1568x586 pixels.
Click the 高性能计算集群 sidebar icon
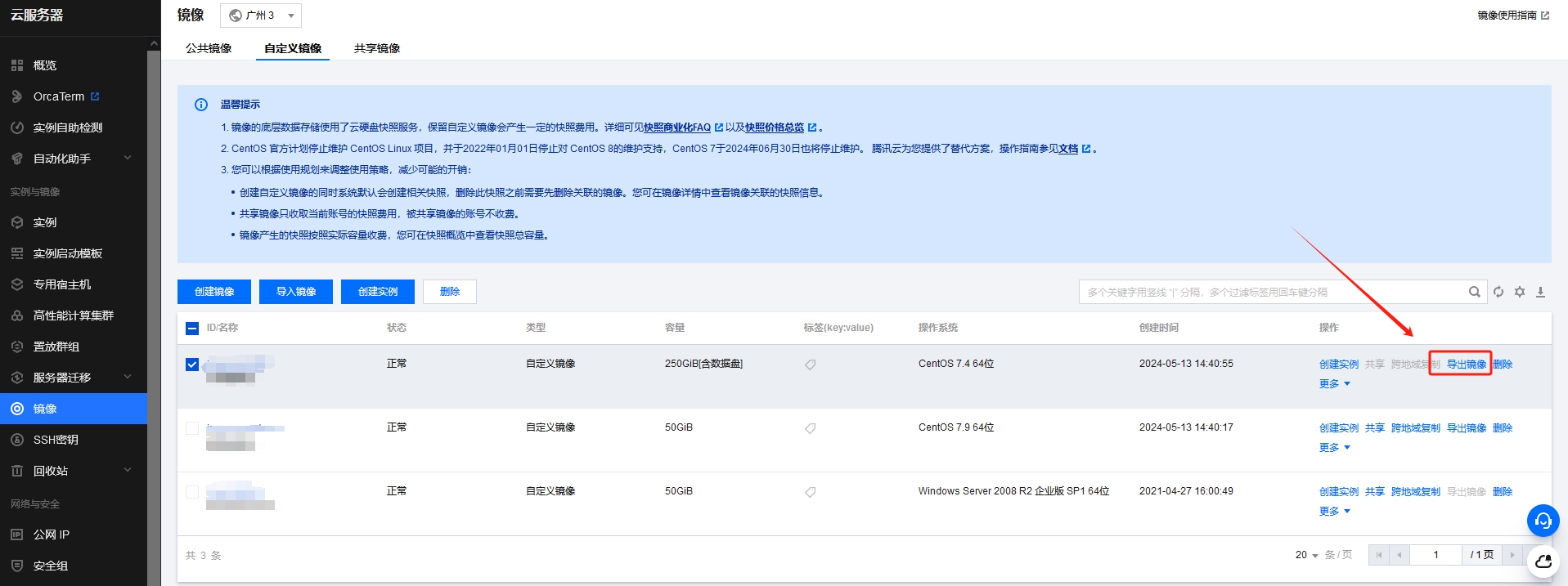click(x=17, y=315)
